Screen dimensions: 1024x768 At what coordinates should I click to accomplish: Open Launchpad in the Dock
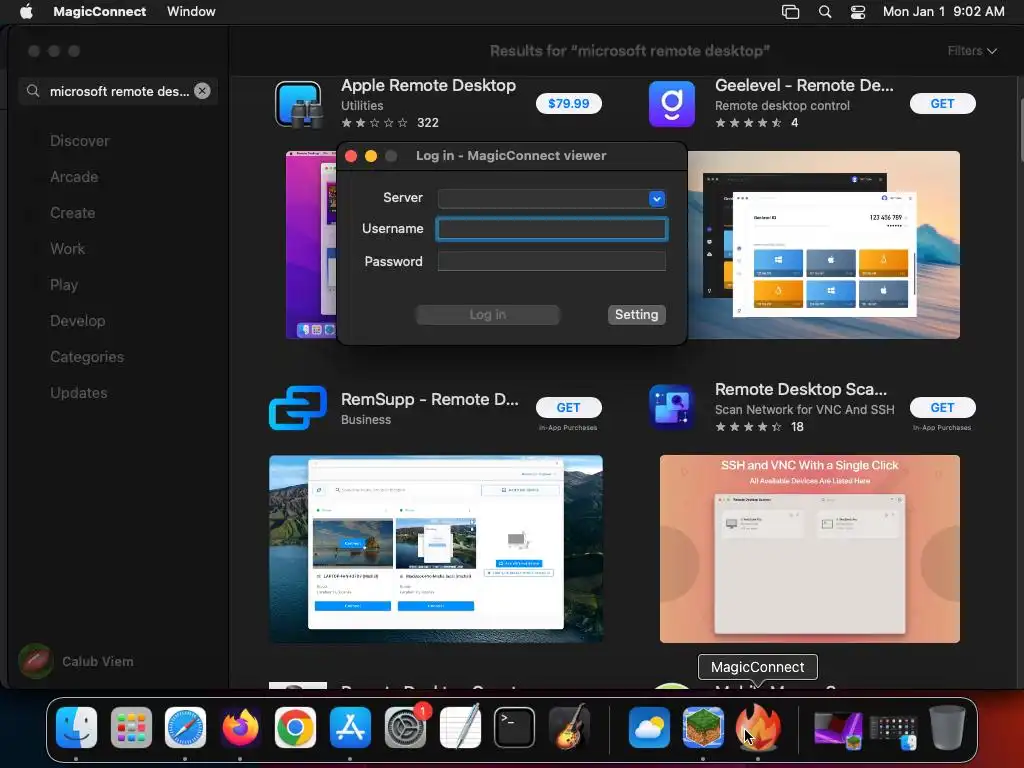click(x=131, y=727)
